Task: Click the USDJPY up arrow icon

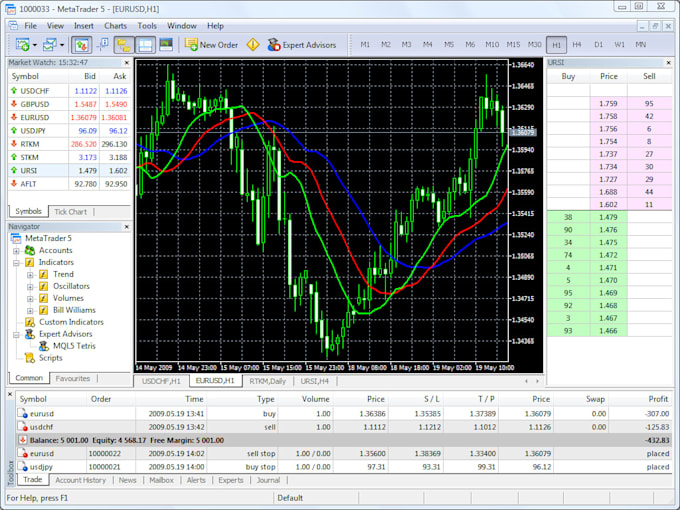Action: 14,131
